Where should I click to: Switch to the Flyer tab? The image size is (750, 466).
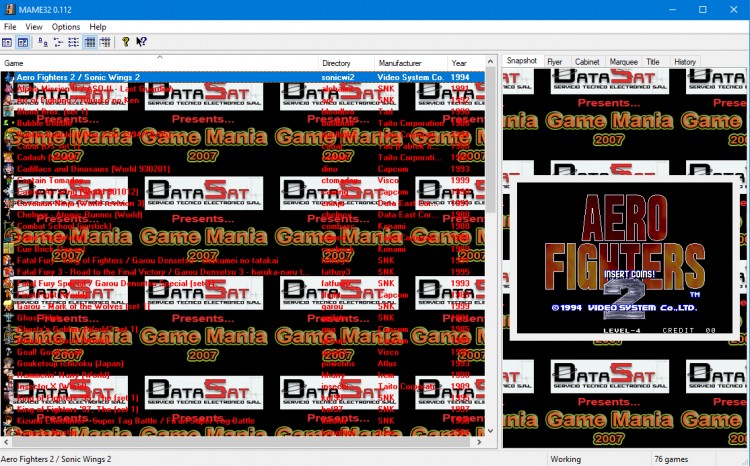555,62
